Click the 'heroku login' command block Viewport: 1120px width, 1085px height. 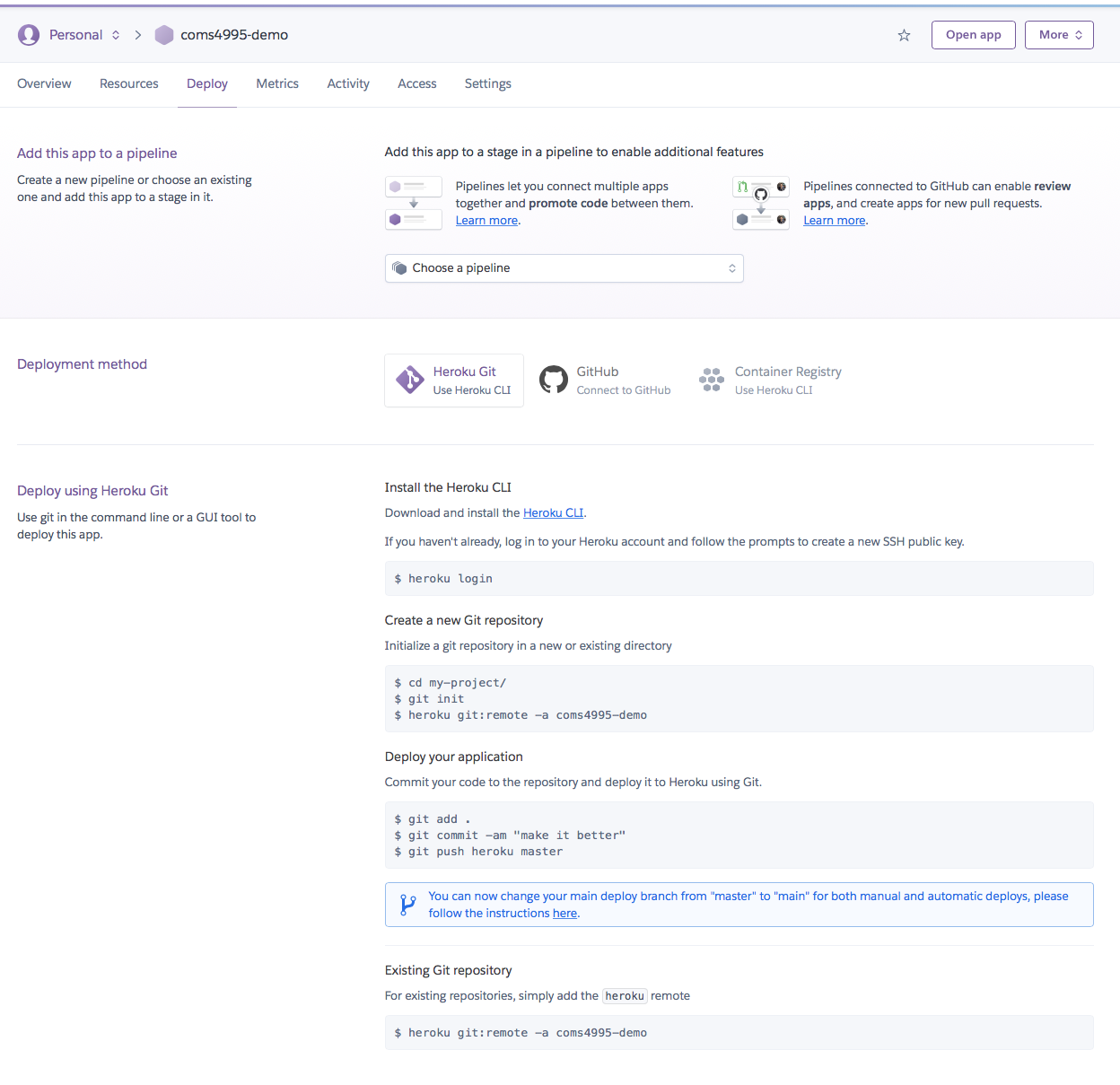pos(739,579)
